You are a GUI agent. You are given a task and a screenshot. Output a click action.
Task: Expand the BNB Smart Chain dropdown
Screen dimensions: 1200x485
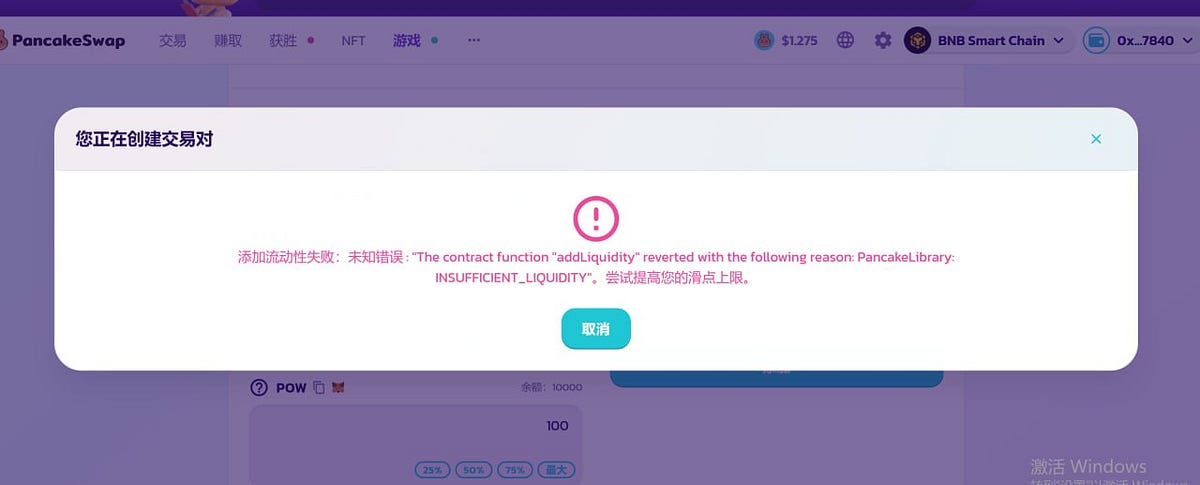[1058, 41]
